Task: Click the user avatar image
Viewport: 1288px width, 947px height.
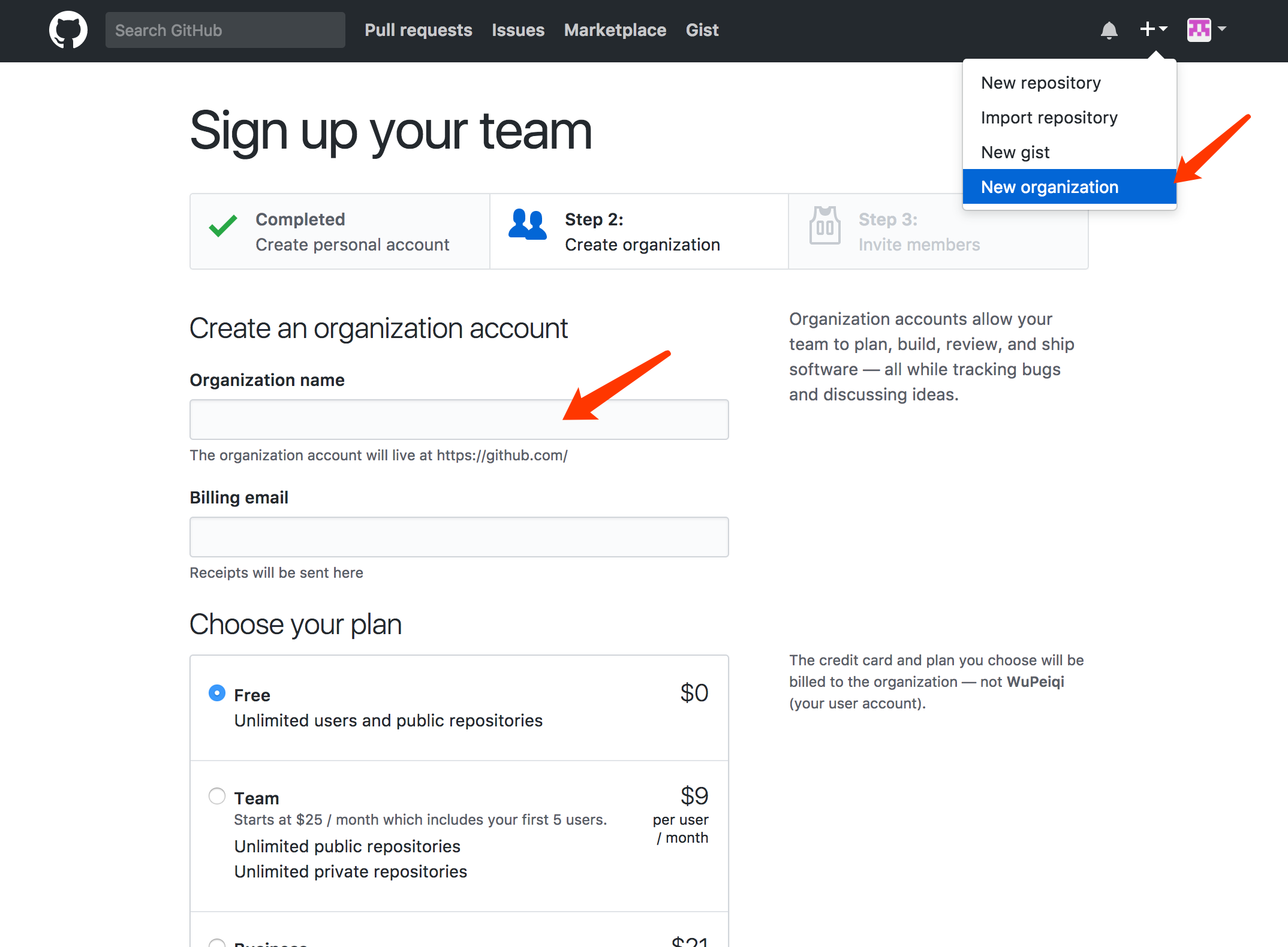Action: [1199, 29]
